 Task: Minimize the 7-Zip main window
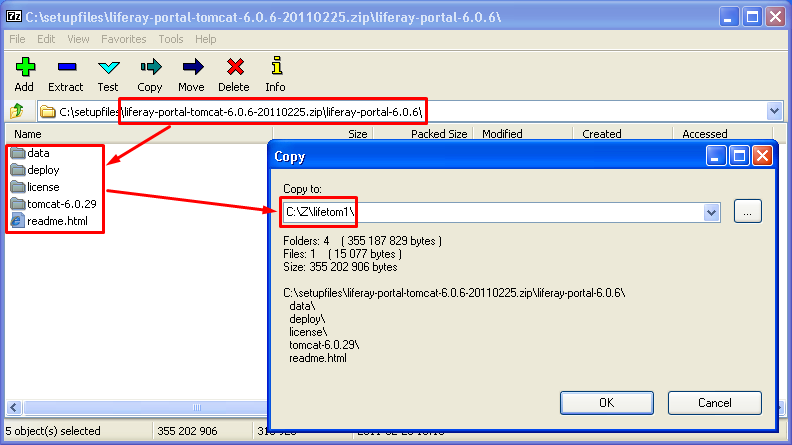(x=728, y=17)
